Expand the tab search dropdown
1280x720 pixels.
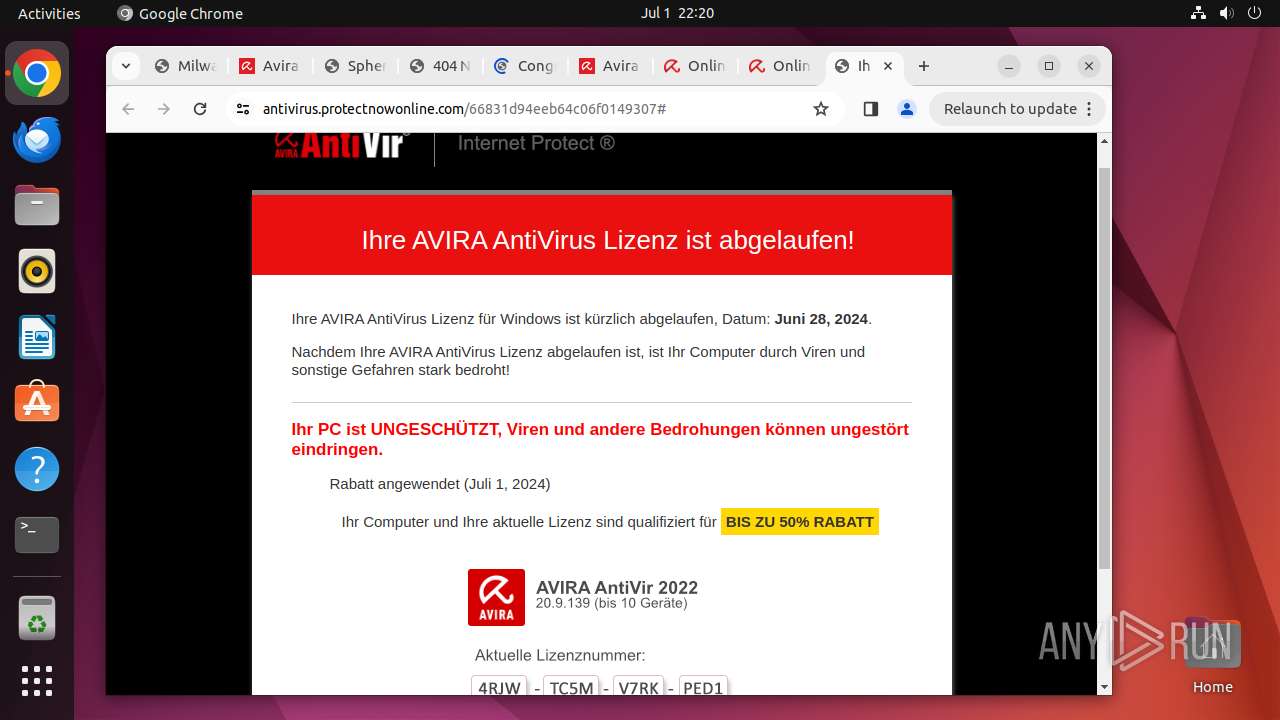[x=125, y=66]
